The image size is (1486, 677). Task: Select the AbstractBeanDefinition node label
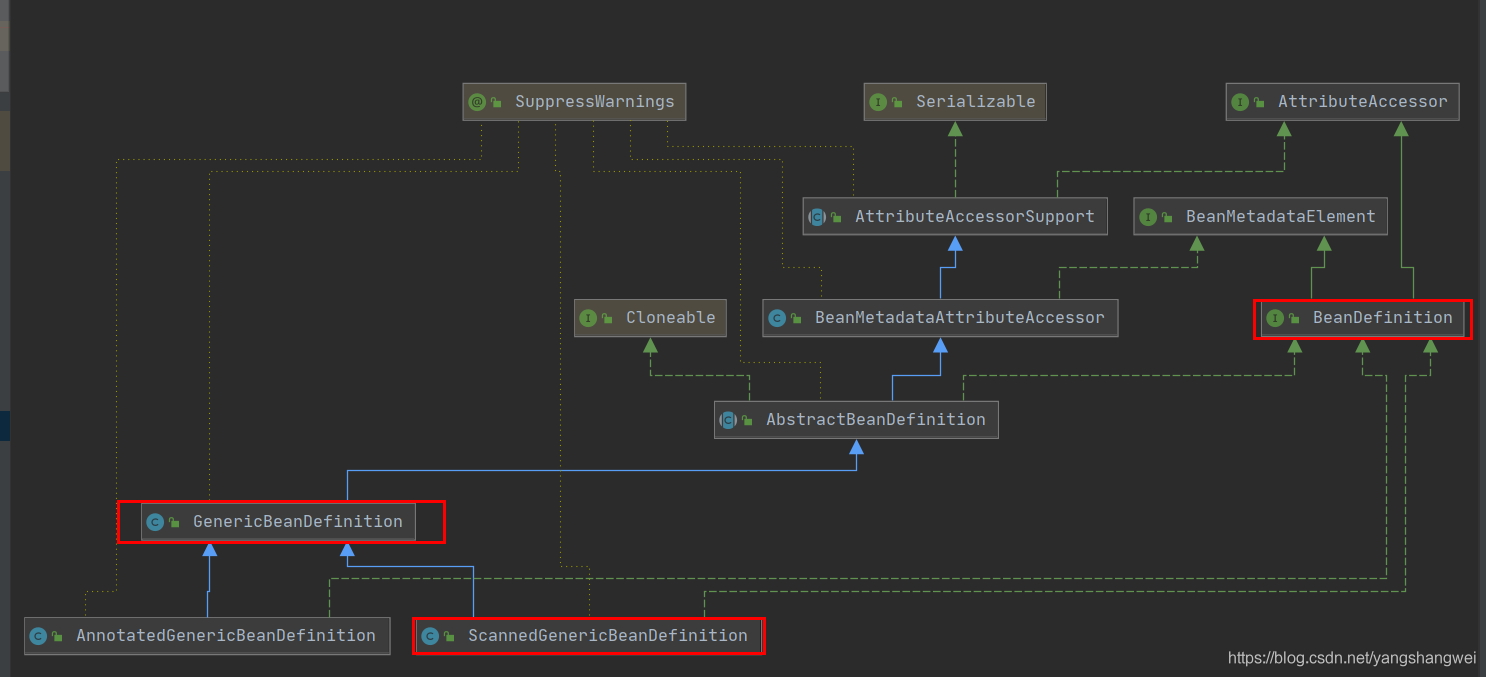875,420
